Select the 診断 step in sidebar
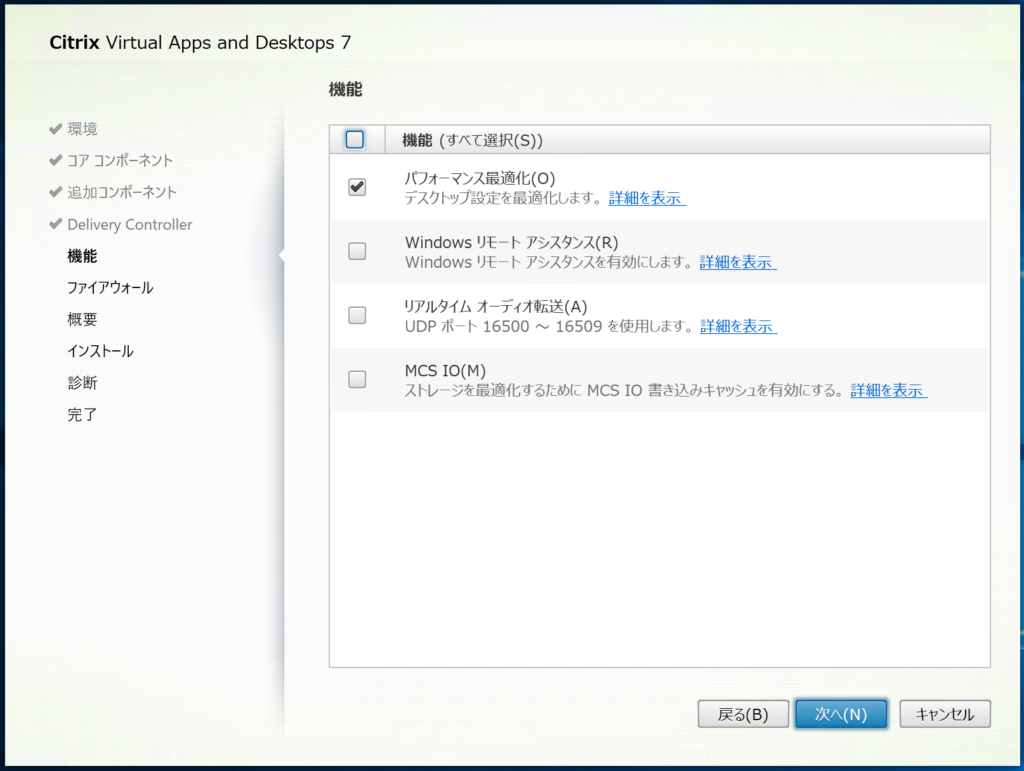 coord(82,383)
